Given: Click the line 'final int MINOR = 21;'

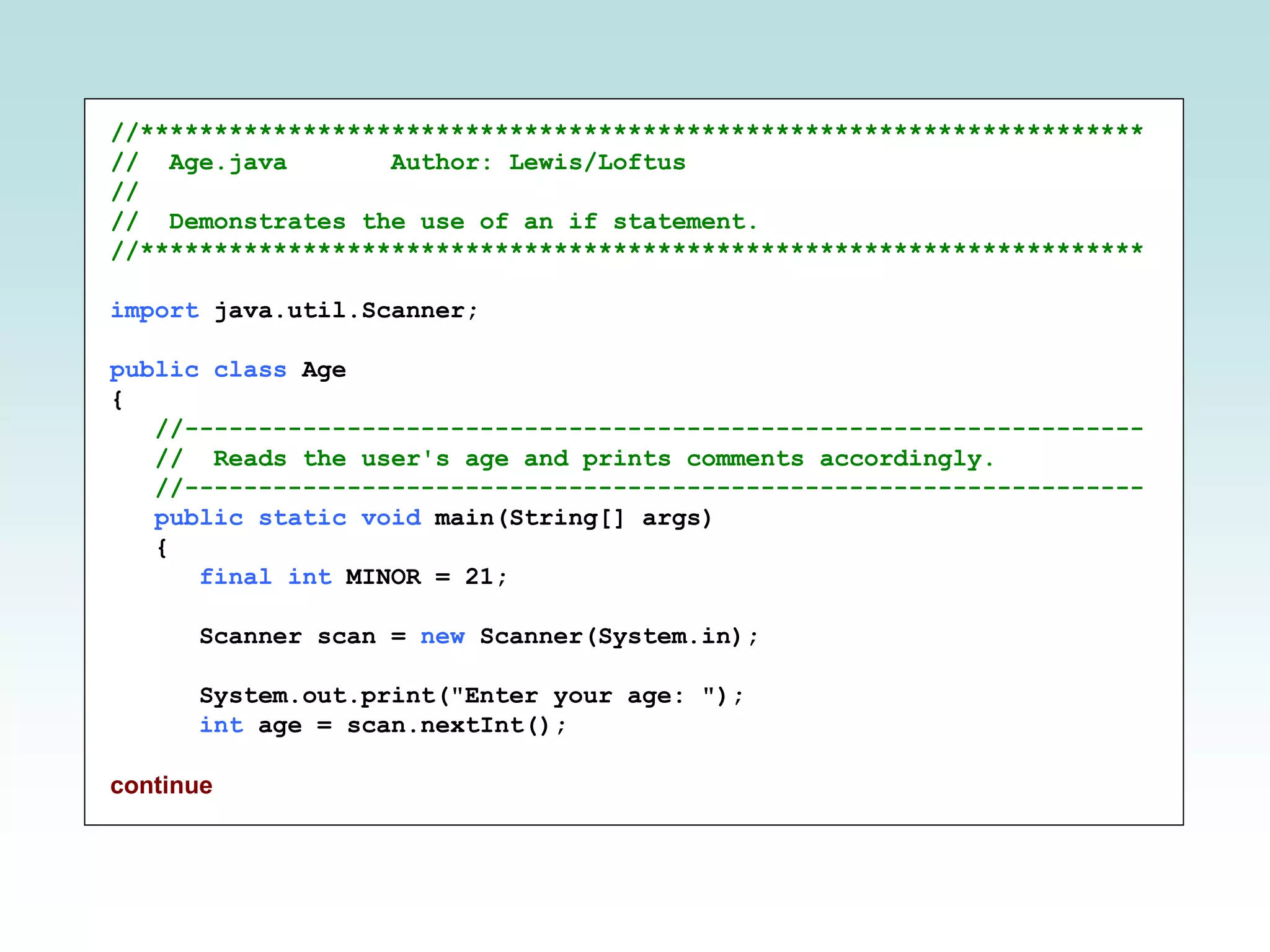Looking at the screenshot, I should pyautogui.click(x=353, y=578).
